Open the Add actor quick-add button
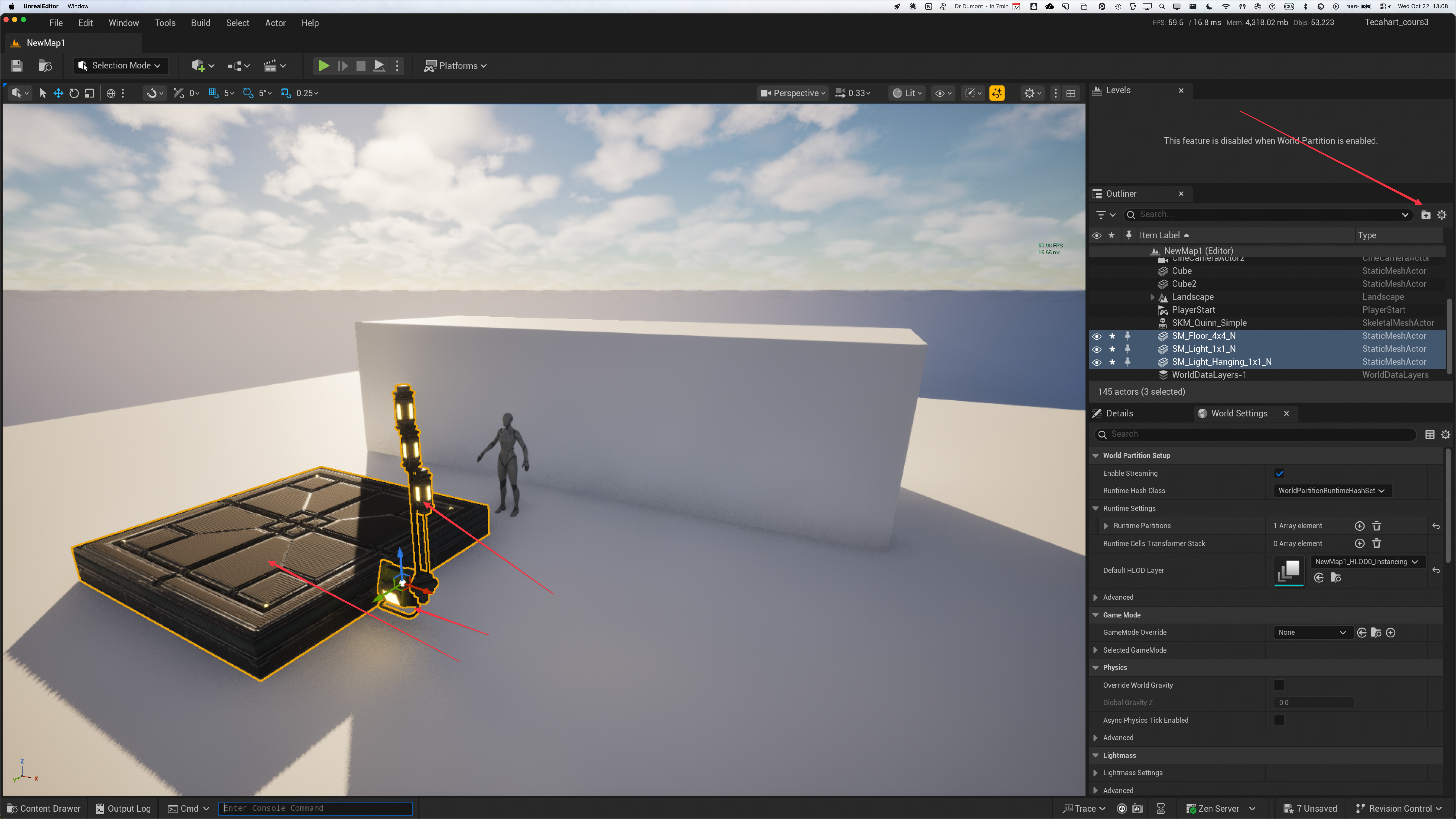 coord(202,66)
